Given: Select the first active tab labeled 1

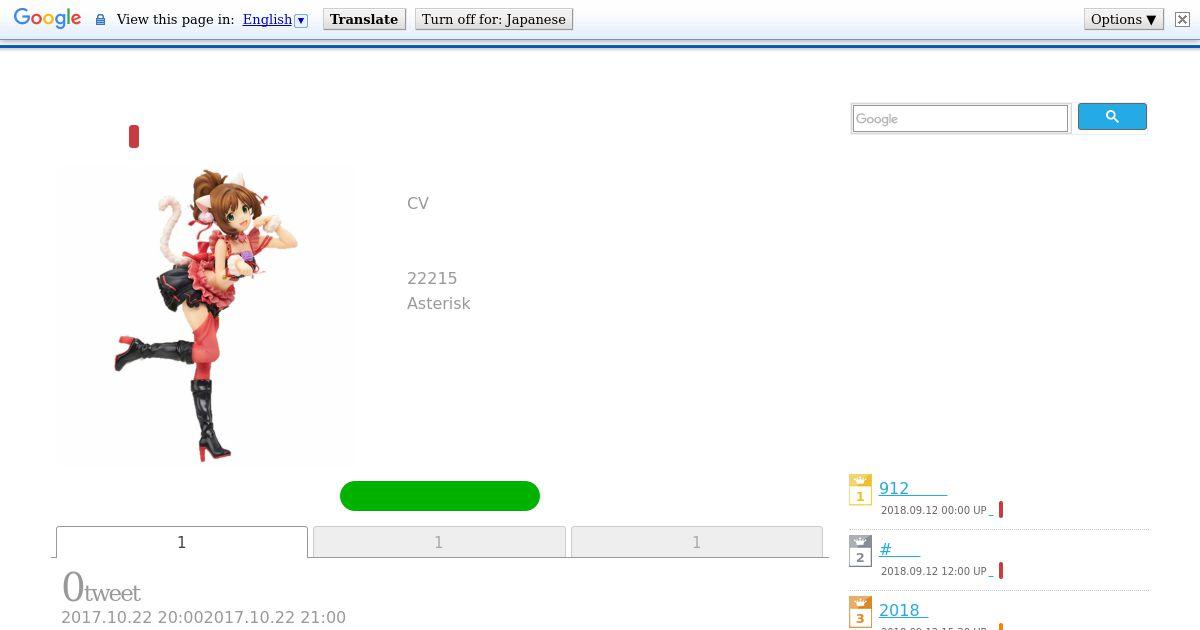Looking at the screenshot, I should click(x=182, y=542).
